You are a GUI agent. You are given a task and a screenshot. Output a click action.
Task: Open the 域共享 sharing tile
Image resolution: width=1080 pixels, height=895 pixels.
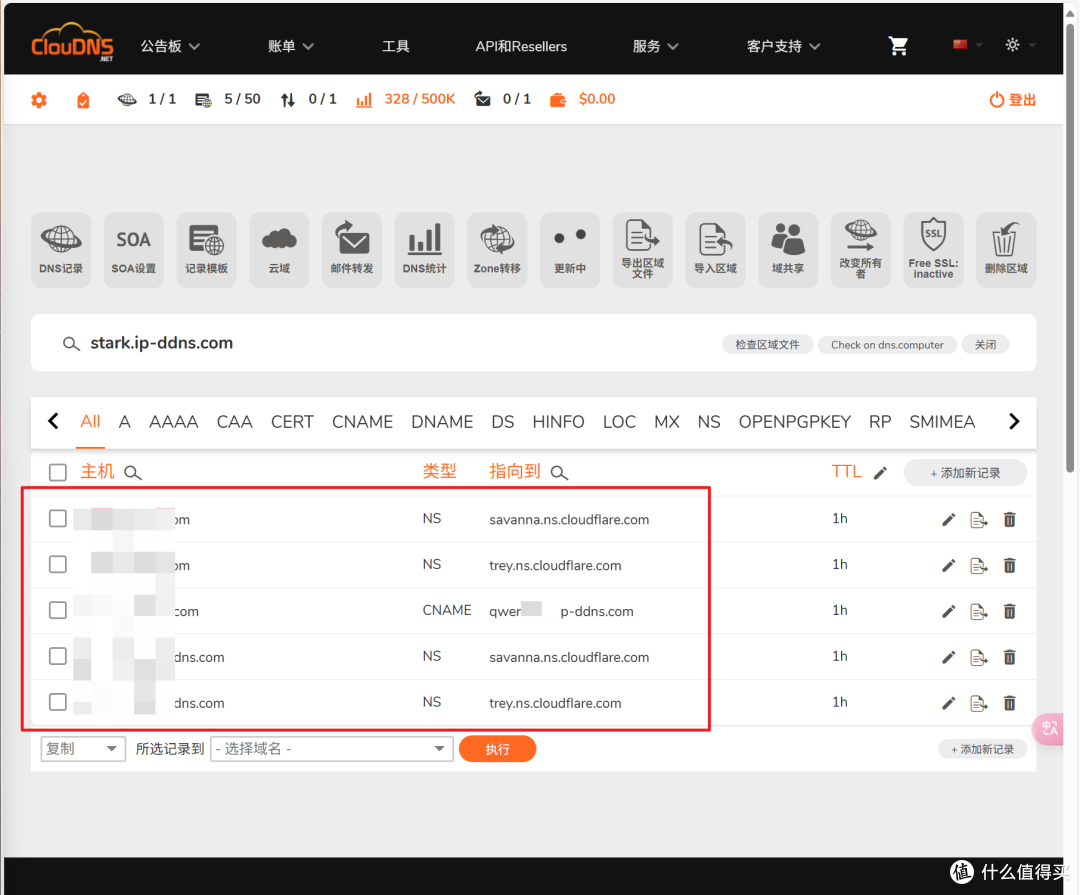[788, 249]
